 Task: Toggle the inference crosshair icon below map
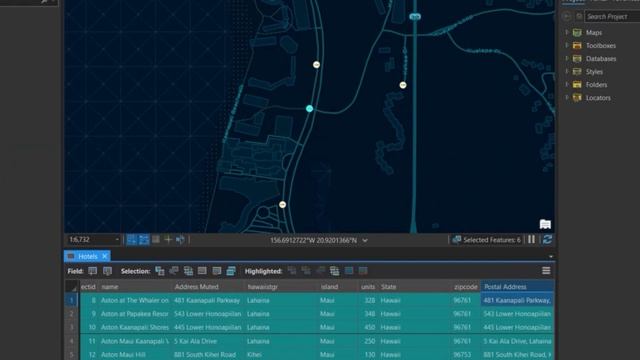pyautogui.click(x=168, y=240)
